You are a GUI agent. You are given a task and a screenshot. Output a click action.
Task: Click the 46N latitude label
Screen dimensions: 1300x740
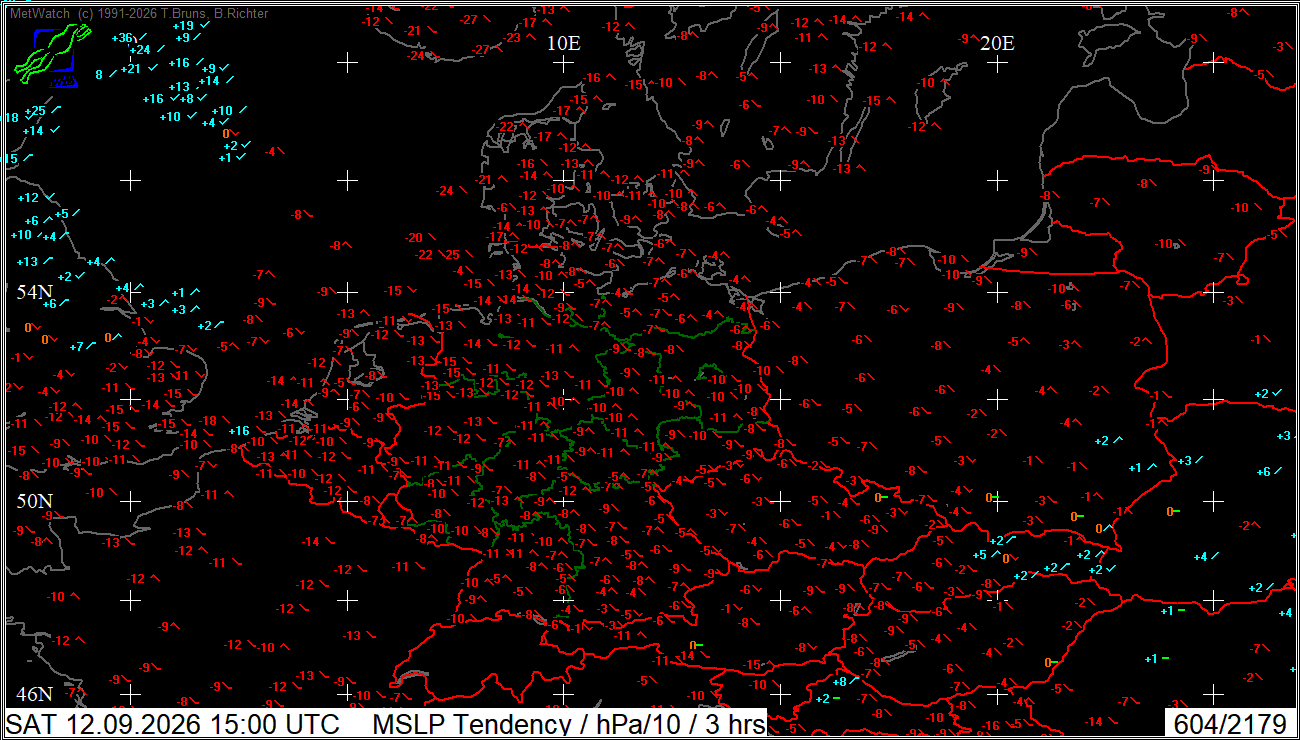33,693
